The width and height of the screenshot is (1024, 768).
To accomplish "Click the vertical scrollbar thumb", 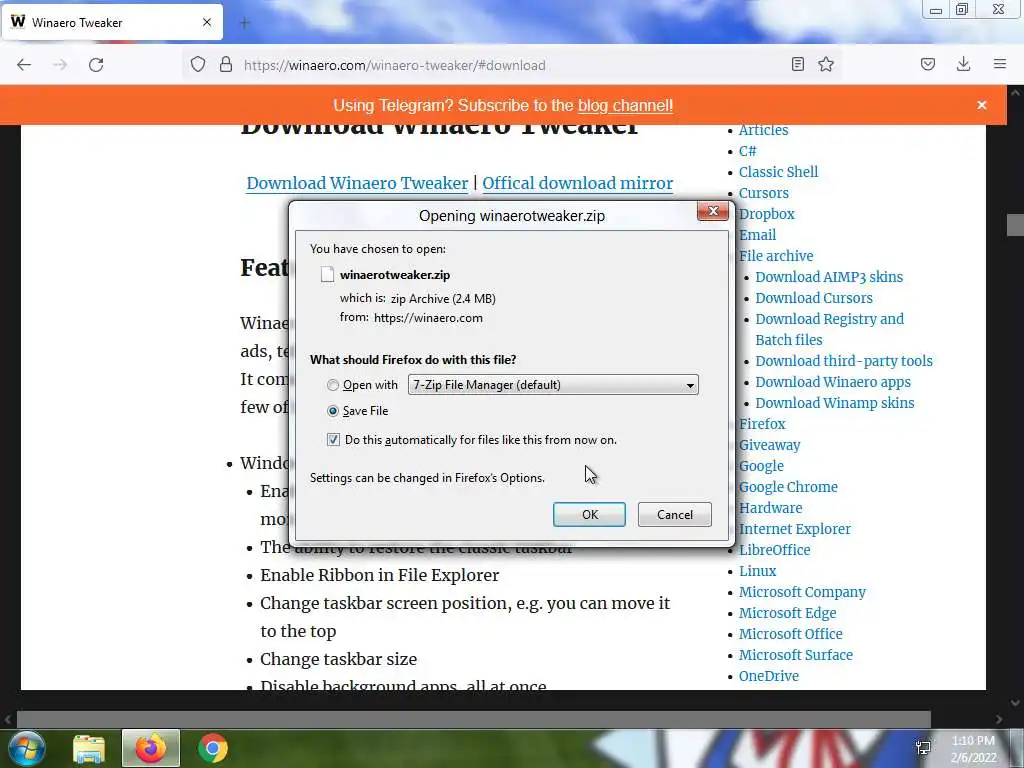I will coord(1015,225).
